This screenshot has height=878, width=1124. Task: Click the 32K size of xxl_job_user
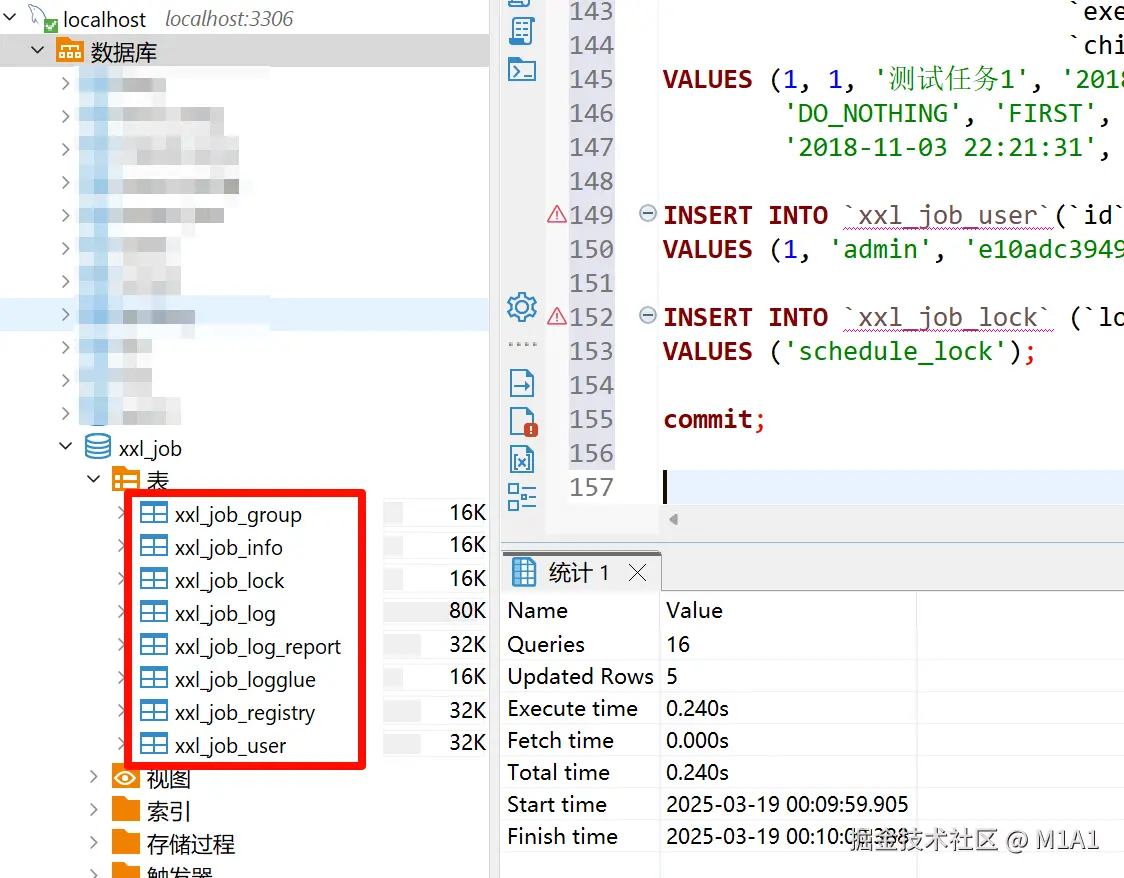pos(467,743)
